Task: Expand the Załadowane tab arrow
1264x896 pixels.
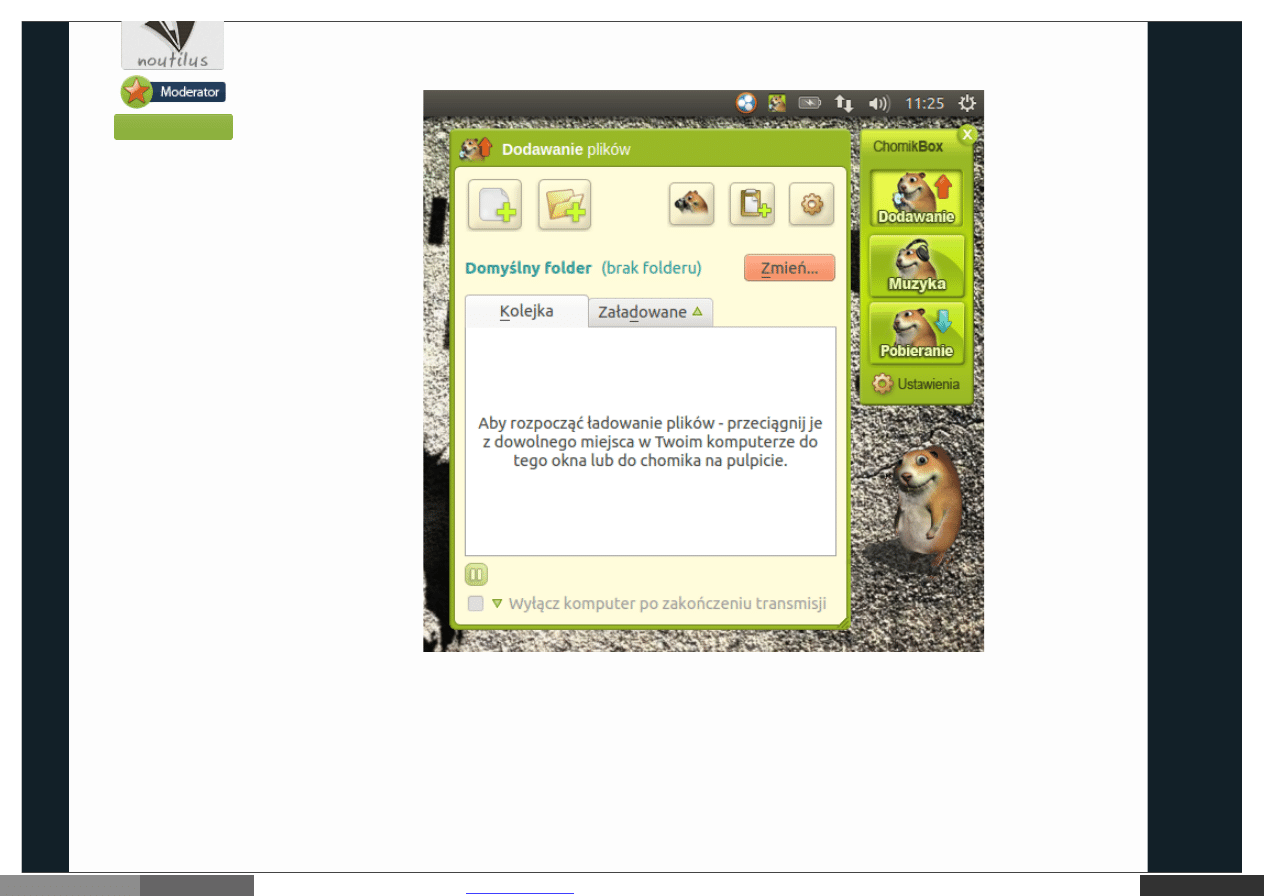Action: (x=697, y=311)
